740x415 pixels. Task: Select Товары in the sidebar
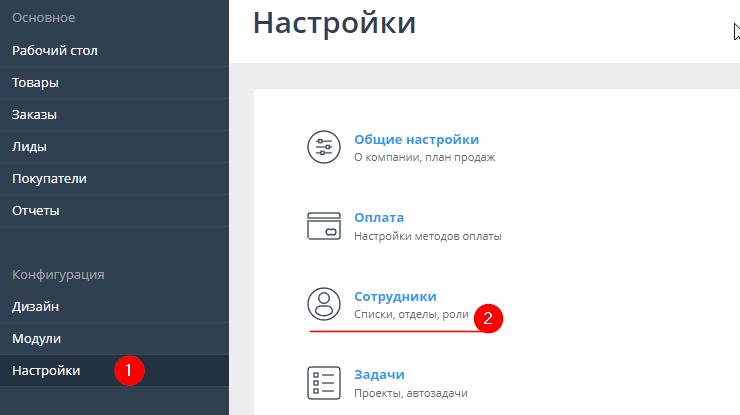[35, 82]
